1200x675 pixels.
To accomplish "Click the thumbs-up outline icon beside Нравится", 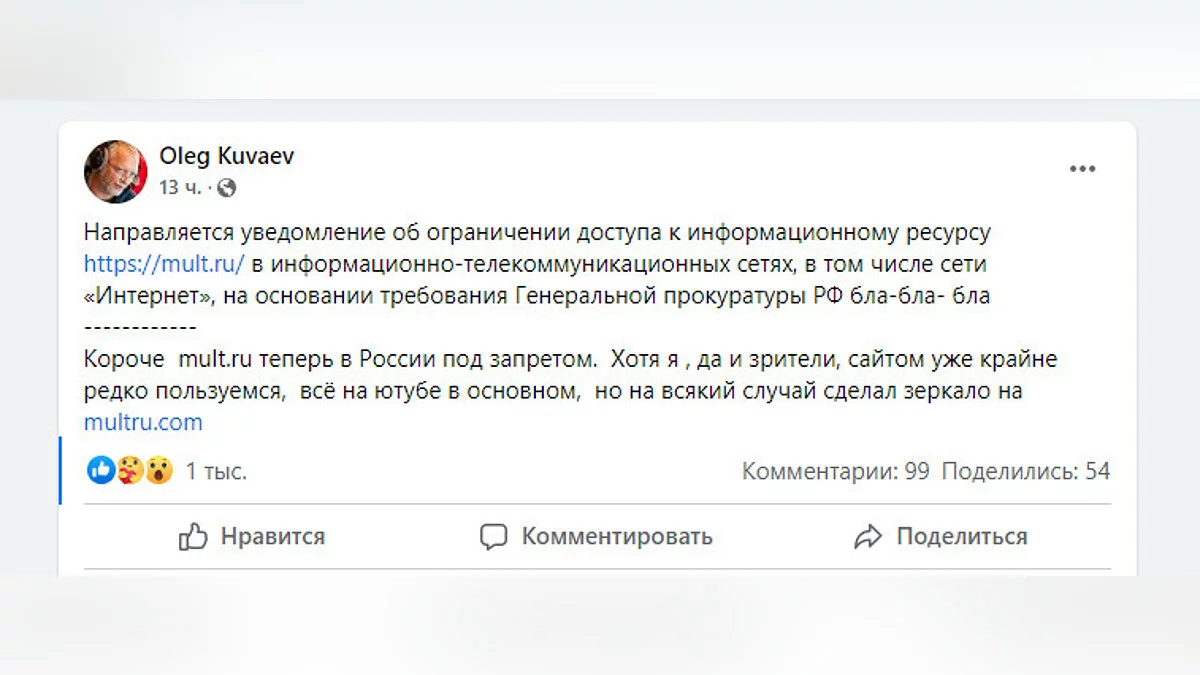I will coord(192,537).
